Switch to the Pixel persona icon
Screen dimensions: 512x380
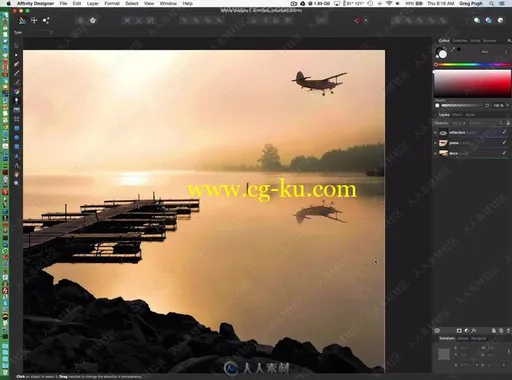[34, 20]
